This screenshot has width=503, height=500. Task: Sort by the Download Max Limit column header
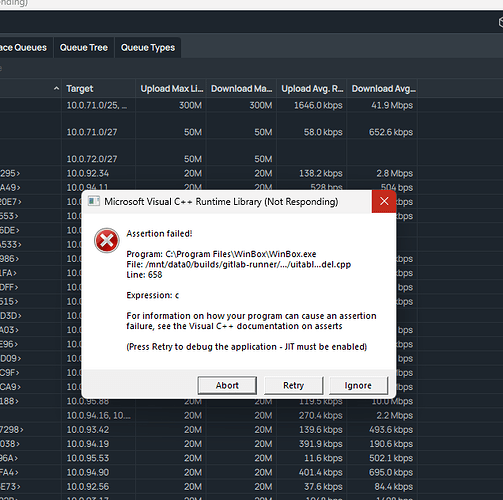coord(242,89)
